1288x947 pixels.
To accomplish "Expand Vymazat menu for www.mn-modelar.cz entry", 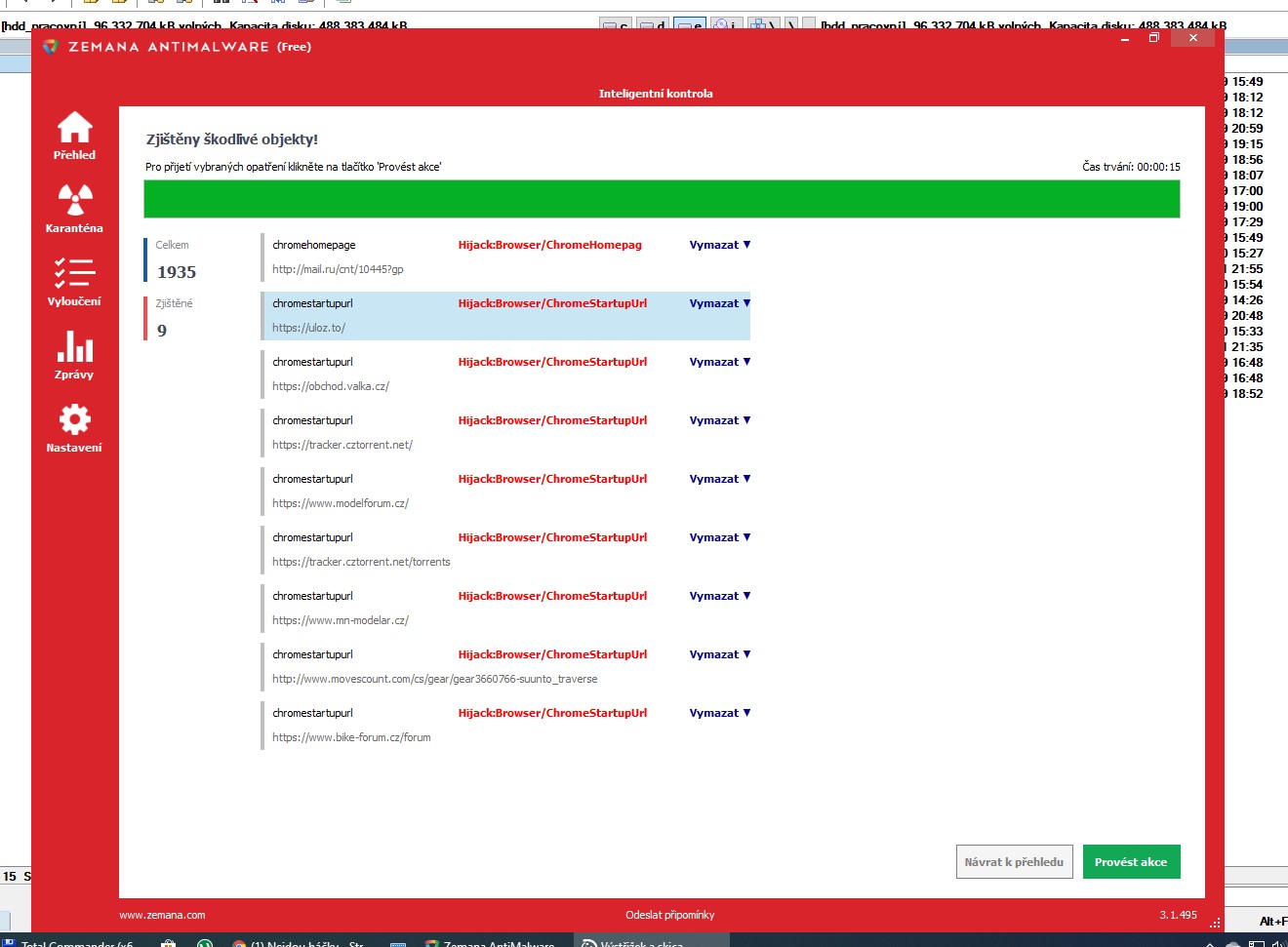I will [720, 596].
